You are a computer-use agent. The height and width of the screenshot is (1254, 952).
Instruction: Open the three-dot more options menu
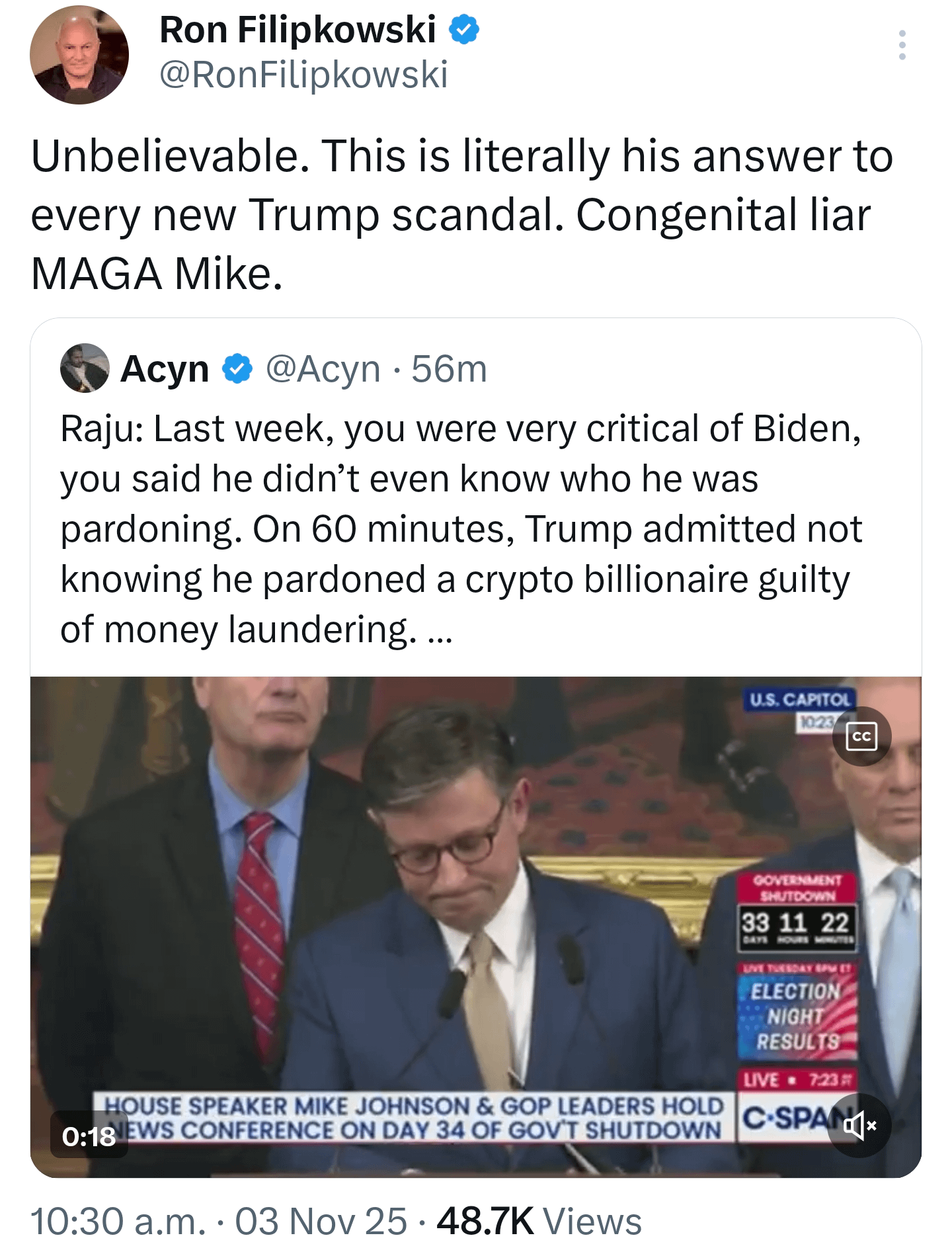(x=902, y=45)
